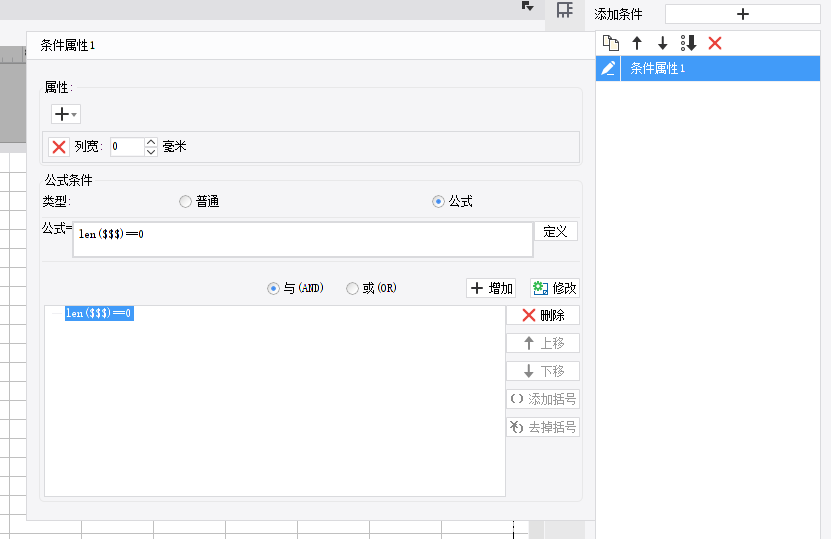The height and width of the screenshot is (539, 831).
Task: Click the move-to-bottom sort icon
Action: click(x=688, y=43)
